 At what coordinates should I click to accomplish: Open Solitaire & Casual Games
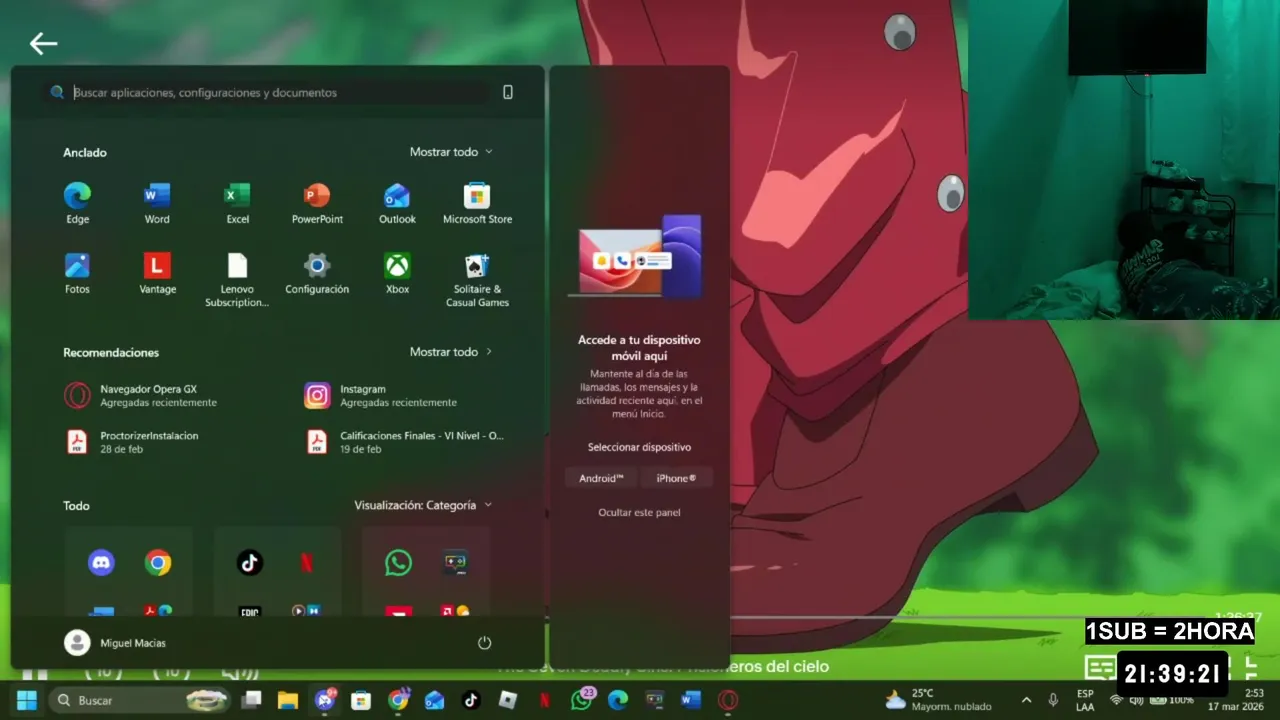[477, 280]
